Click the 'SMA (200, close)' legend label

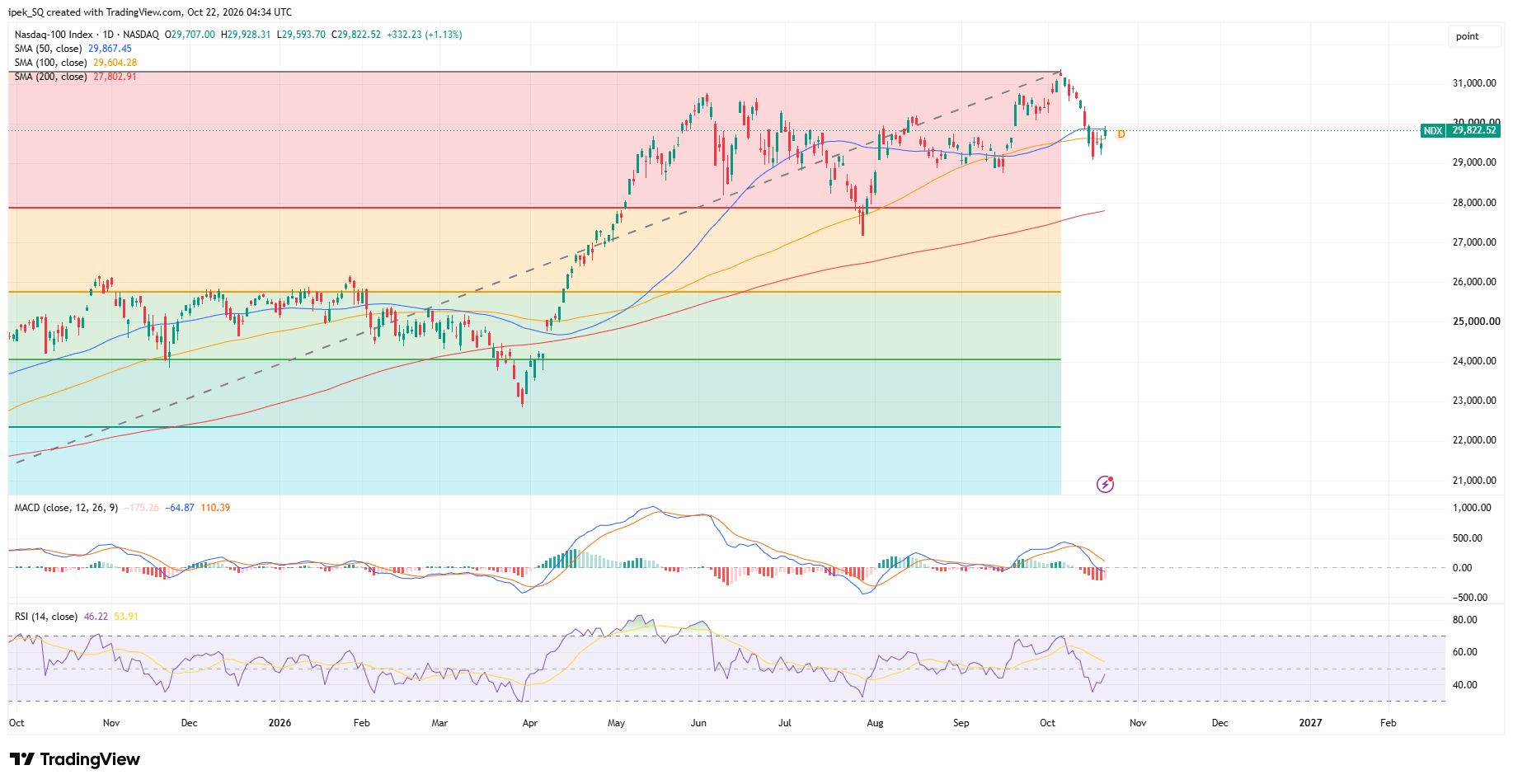click(x=50, y=77)
